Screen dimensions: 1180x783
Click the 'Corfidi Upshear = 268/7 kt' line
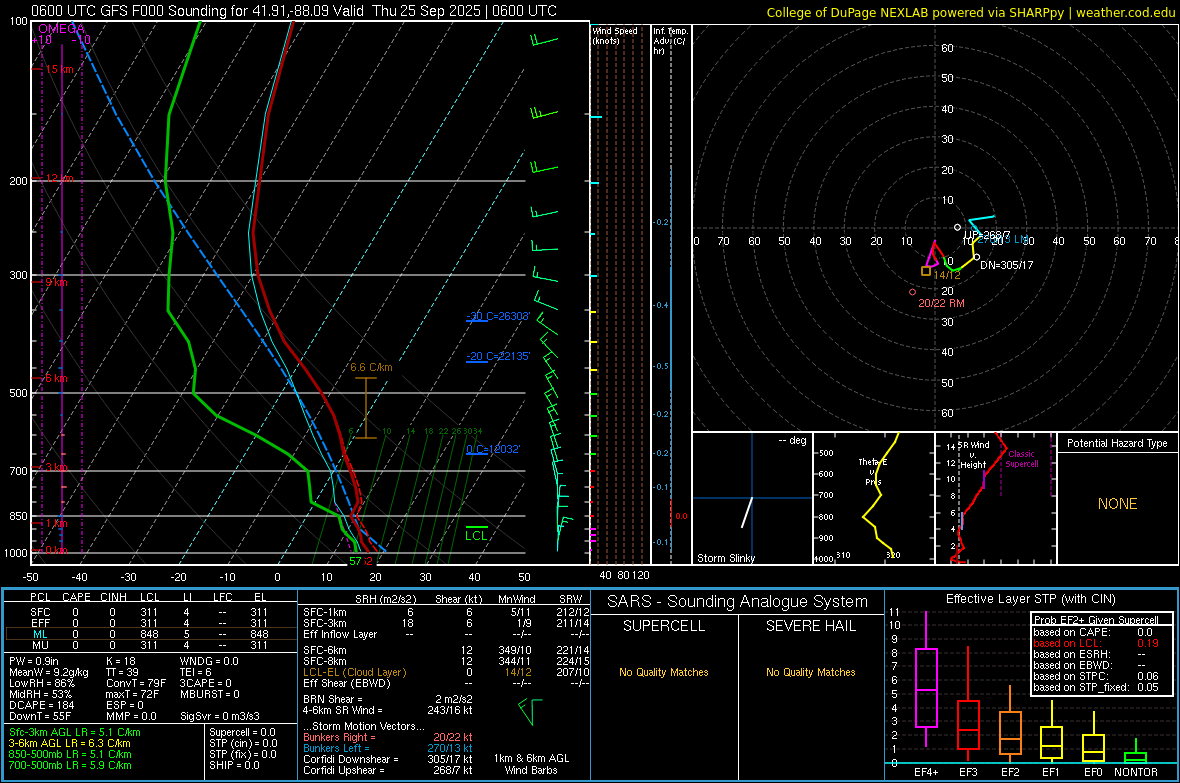click(388, 770)
